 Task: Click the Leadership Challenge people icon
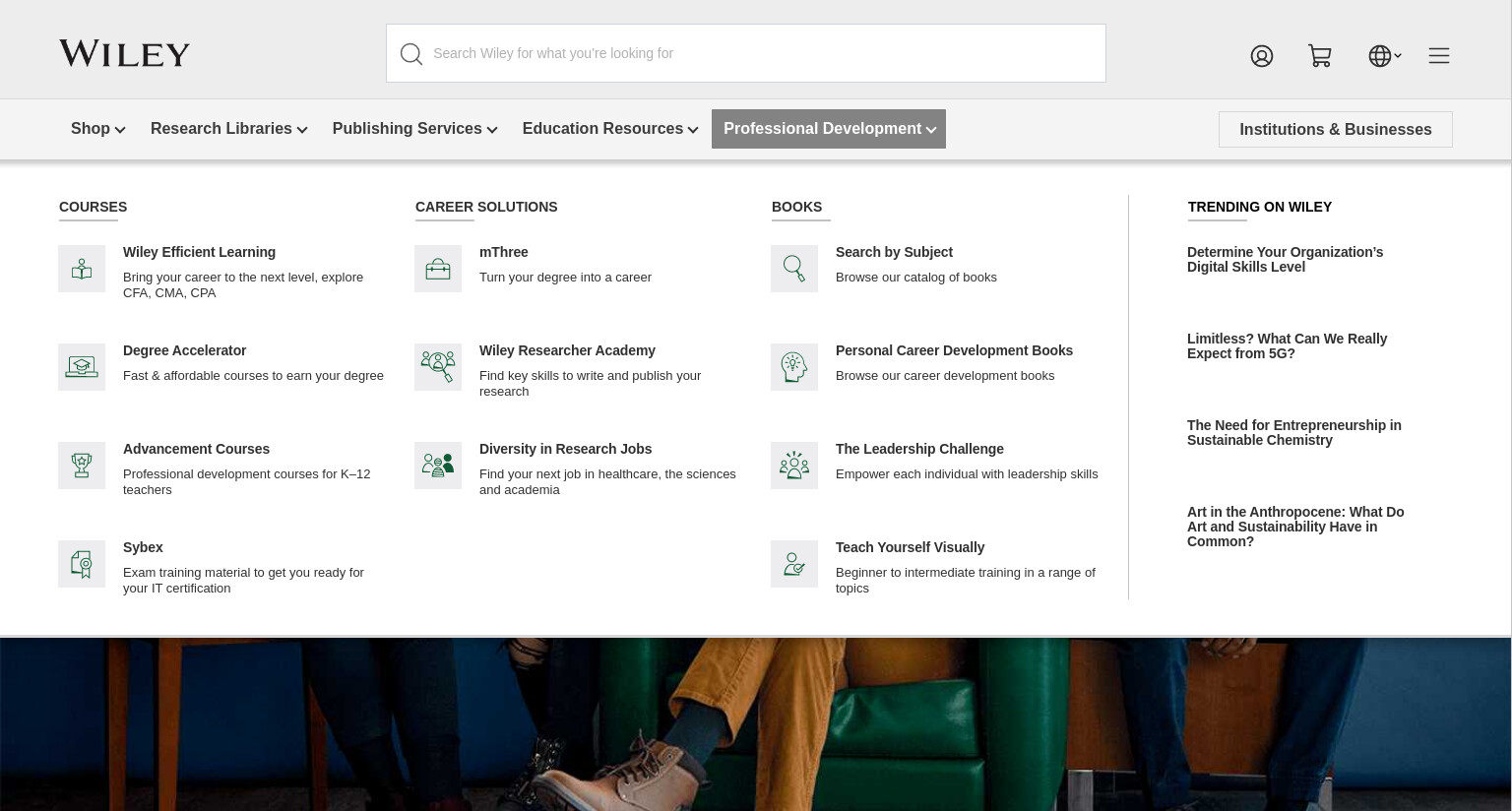coord(794,466)
